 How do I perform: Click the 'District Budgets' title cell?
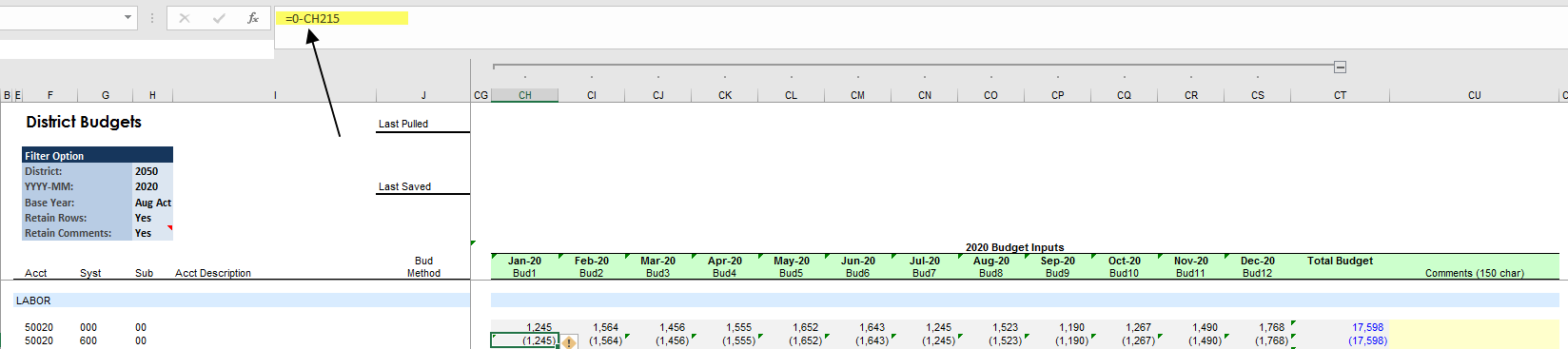(84, 122)
